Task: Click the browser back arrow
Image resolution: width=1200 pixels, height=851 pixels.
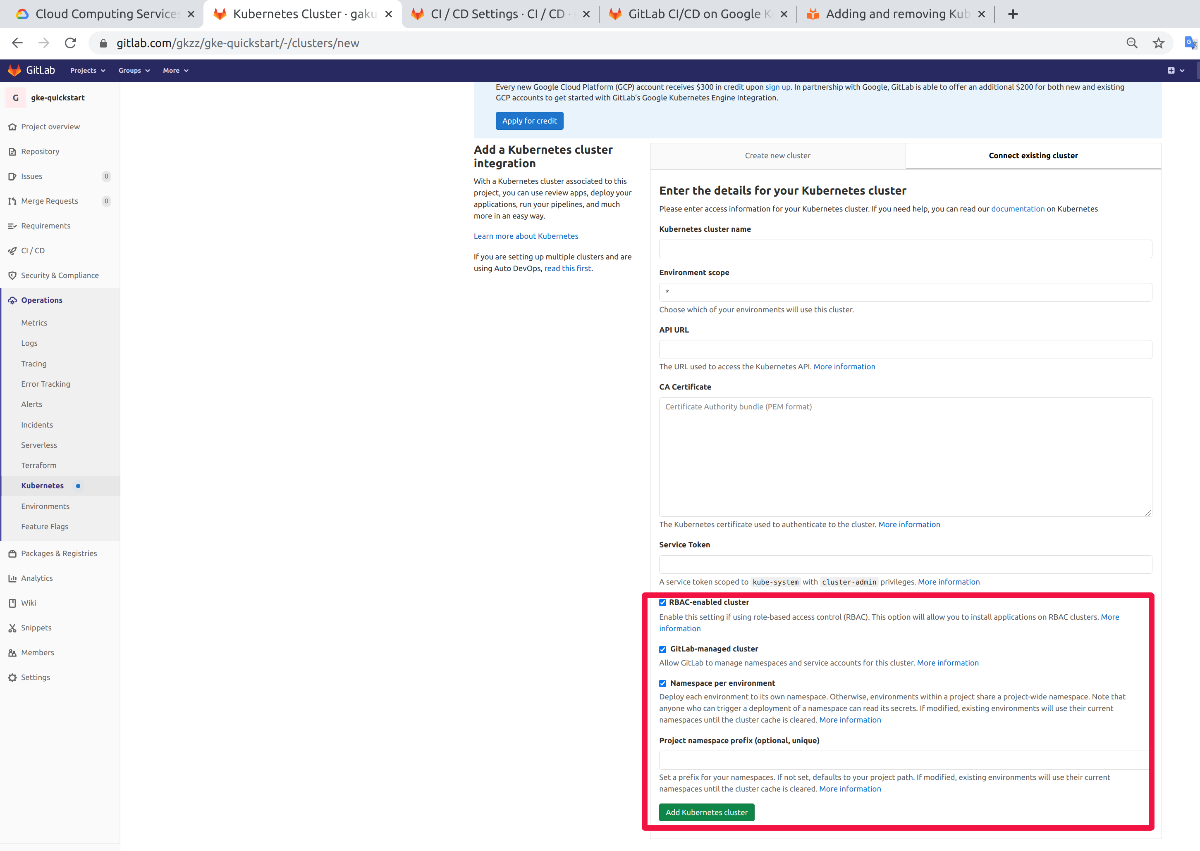Action: click(17, 43)
